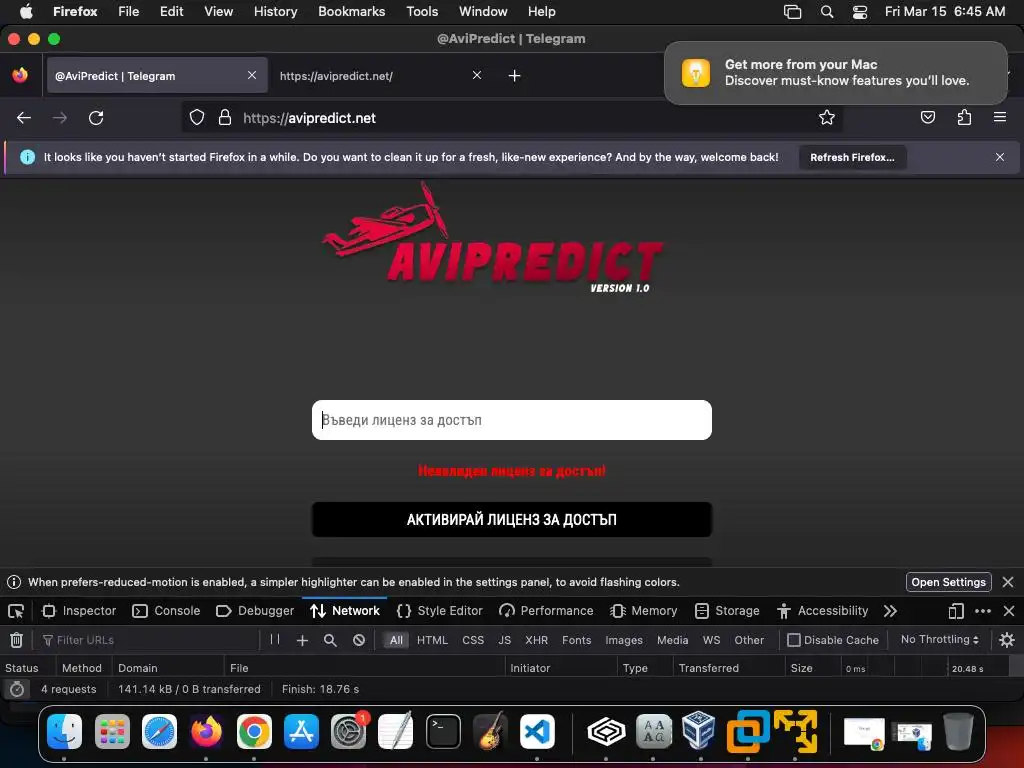Image resolution: width=1024 pixels, height=768 pixels.
Task: Switch to the Storage tab
Action: click(x=728, y=611)
